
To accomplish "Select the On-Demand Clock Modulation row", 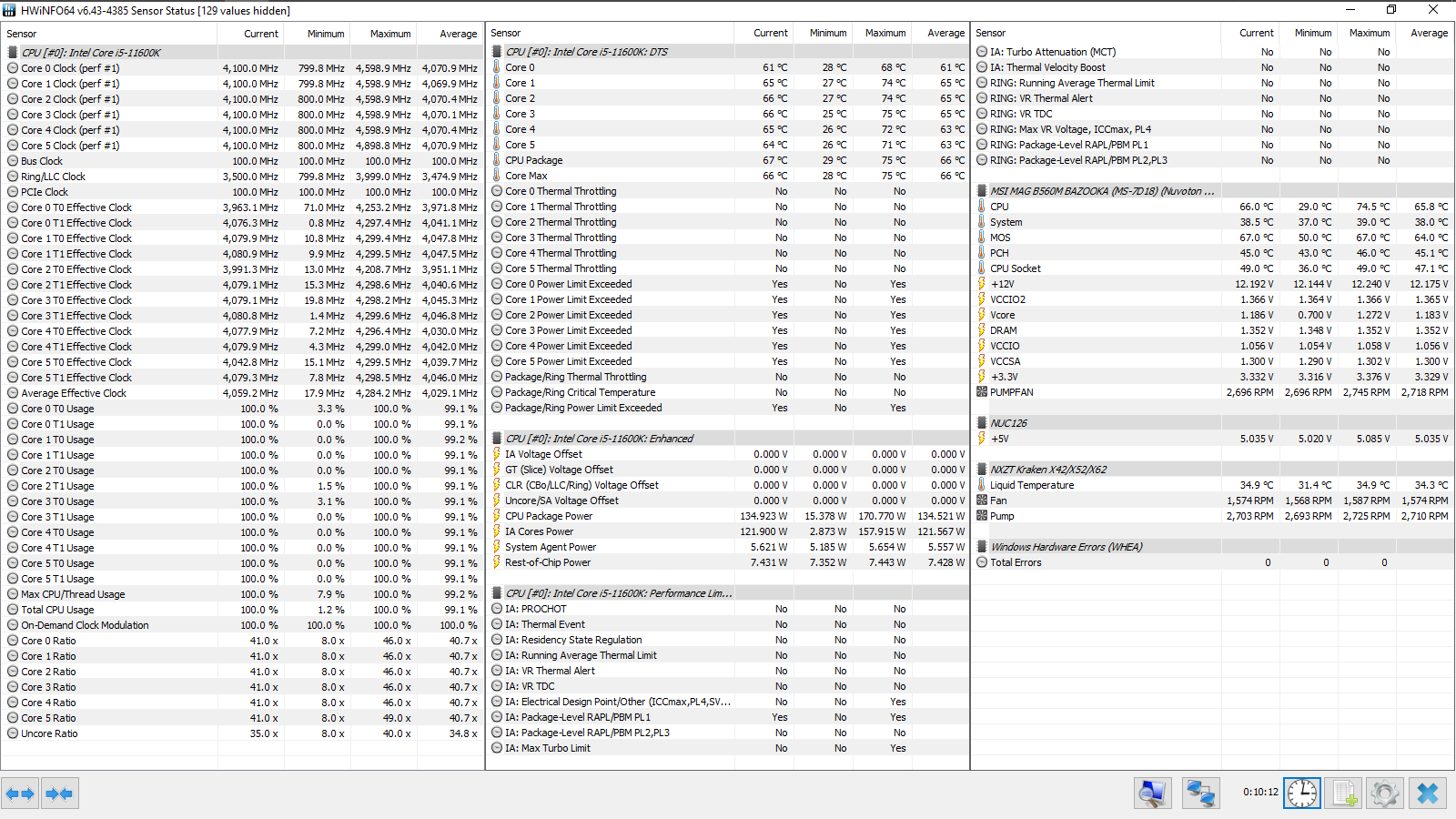I will click(242, 625).
